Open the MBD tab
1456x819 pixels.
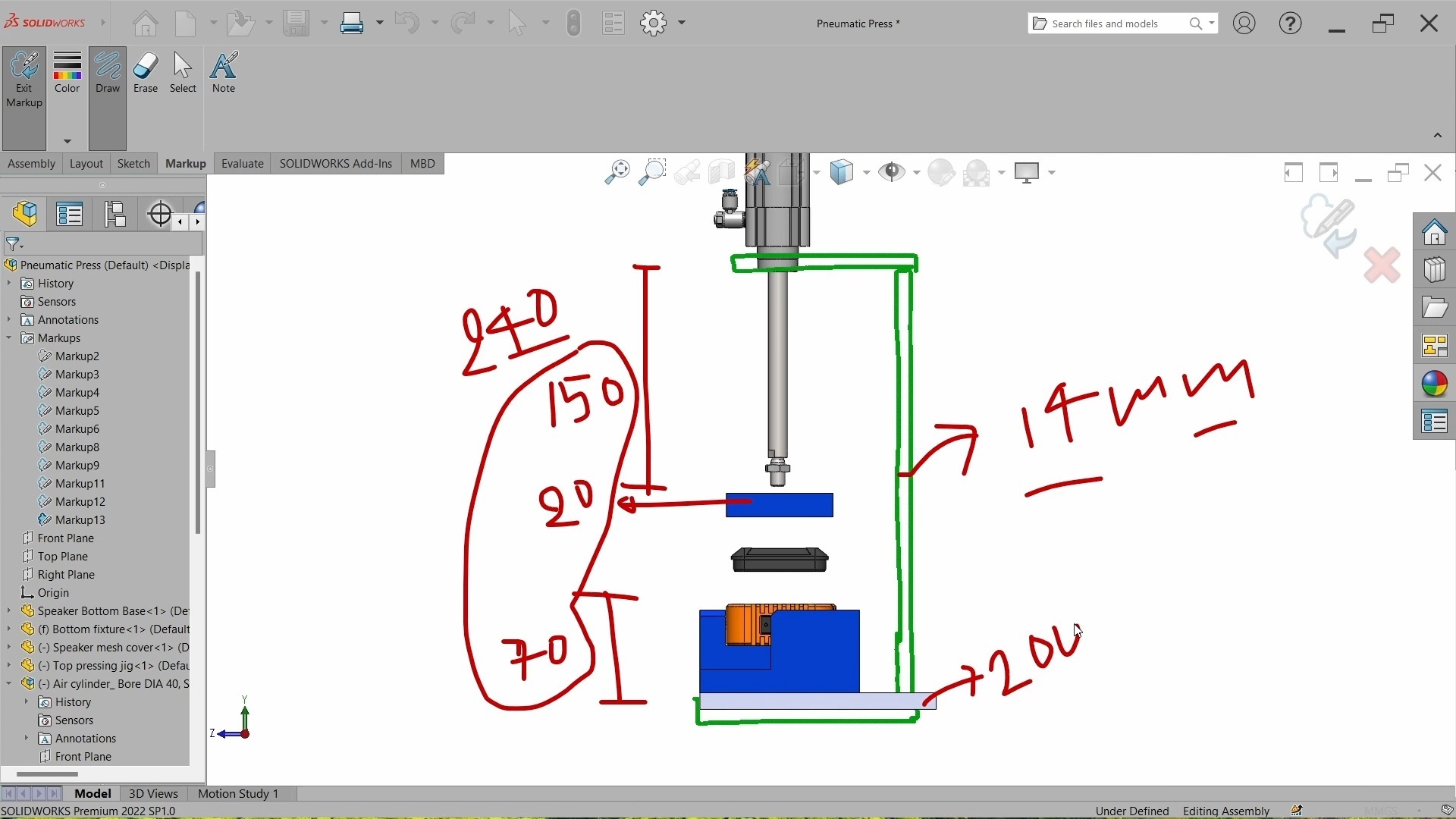(422, 164)
